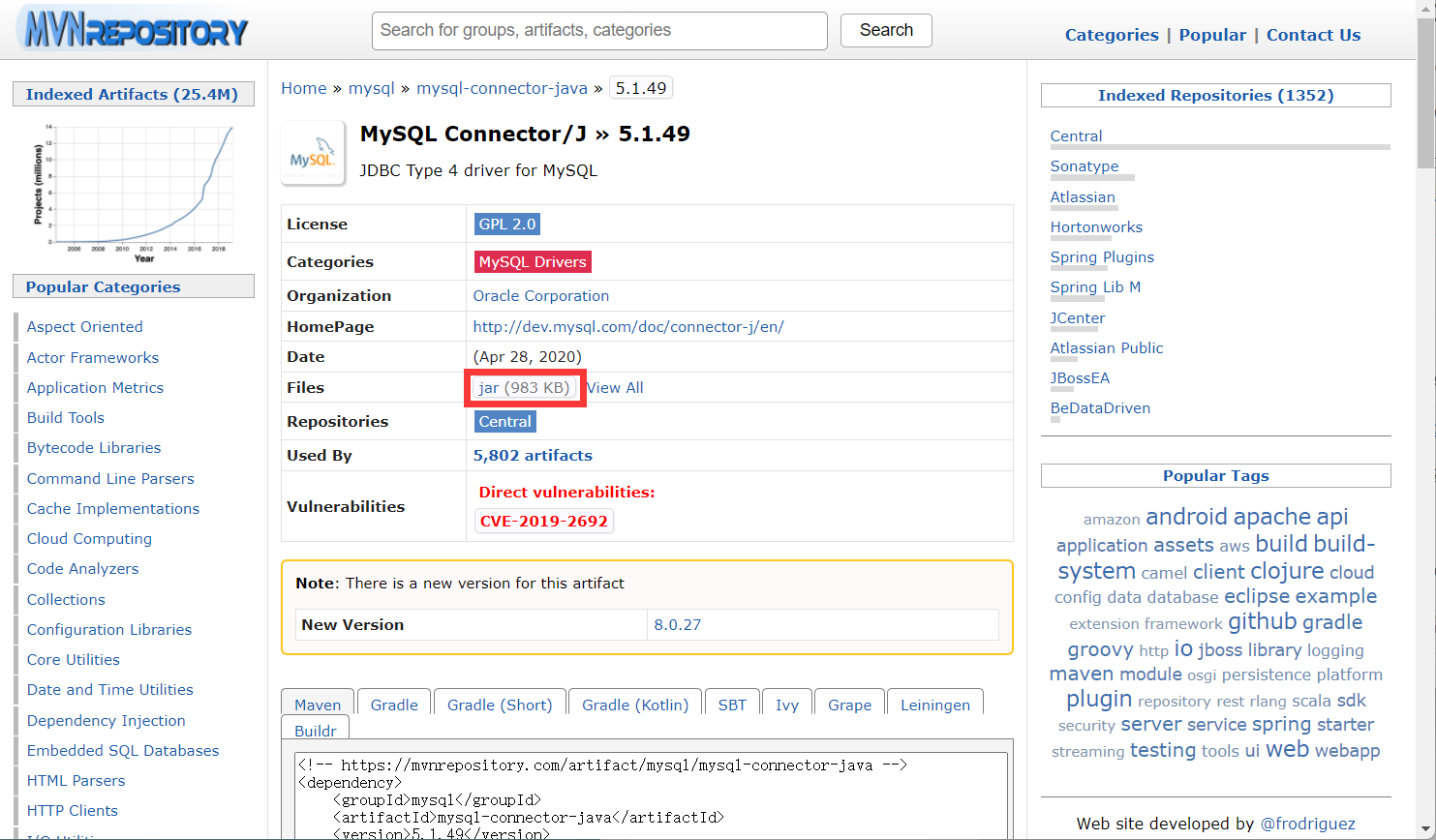Select the SBT tab

tap(732, 705)
